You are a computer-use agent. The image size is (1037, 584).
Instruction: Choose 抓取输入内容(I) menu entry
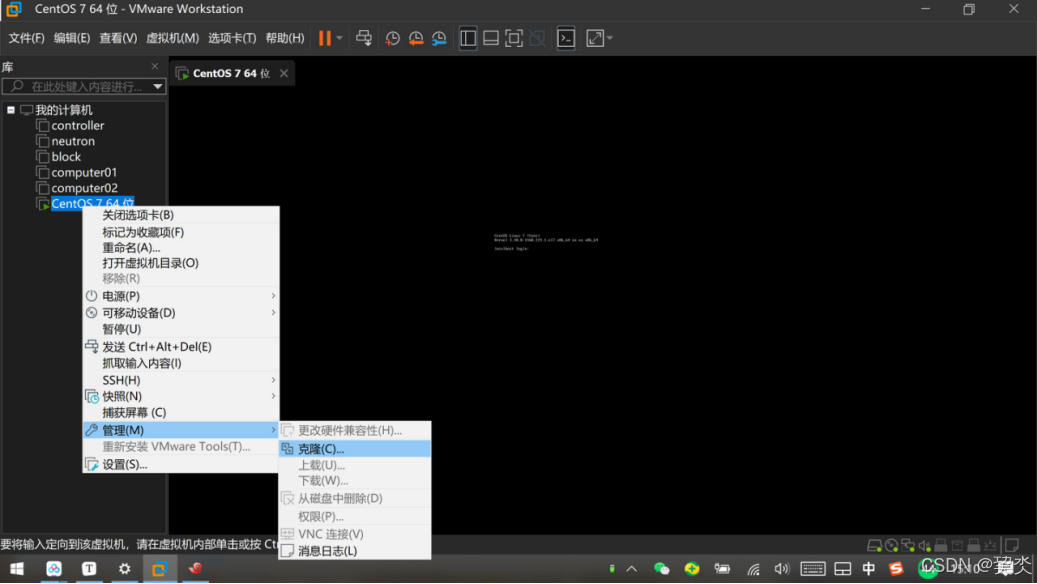(x=181, y=363)
